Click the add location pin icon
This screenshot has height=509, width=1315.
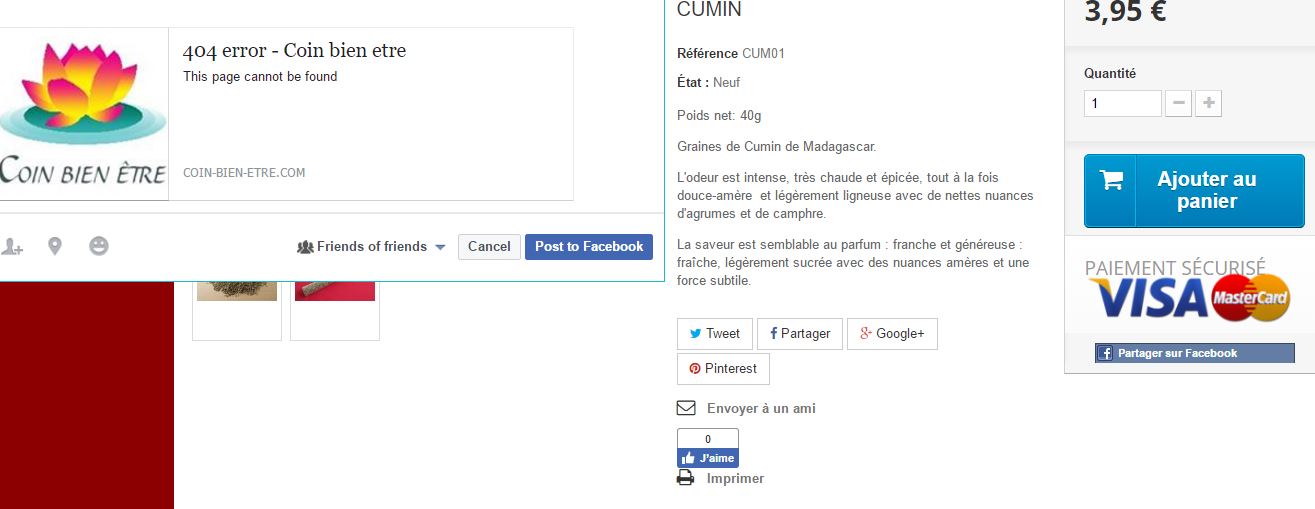tap(55, 246)
